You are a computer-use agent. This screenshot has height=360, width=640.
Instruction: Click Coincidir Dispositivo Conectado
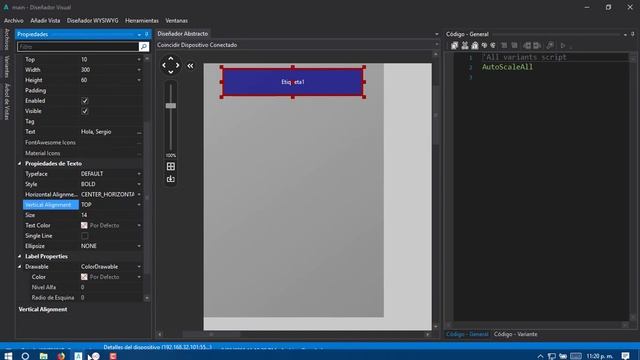click(x=197, y=45)
